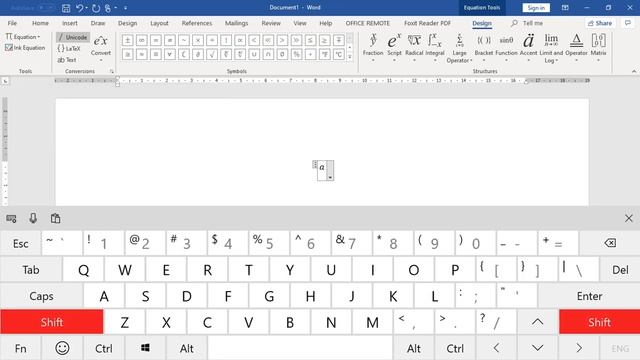Insert the for-all symbol
This screenshot has width=640, height=360.
point(170,54)
